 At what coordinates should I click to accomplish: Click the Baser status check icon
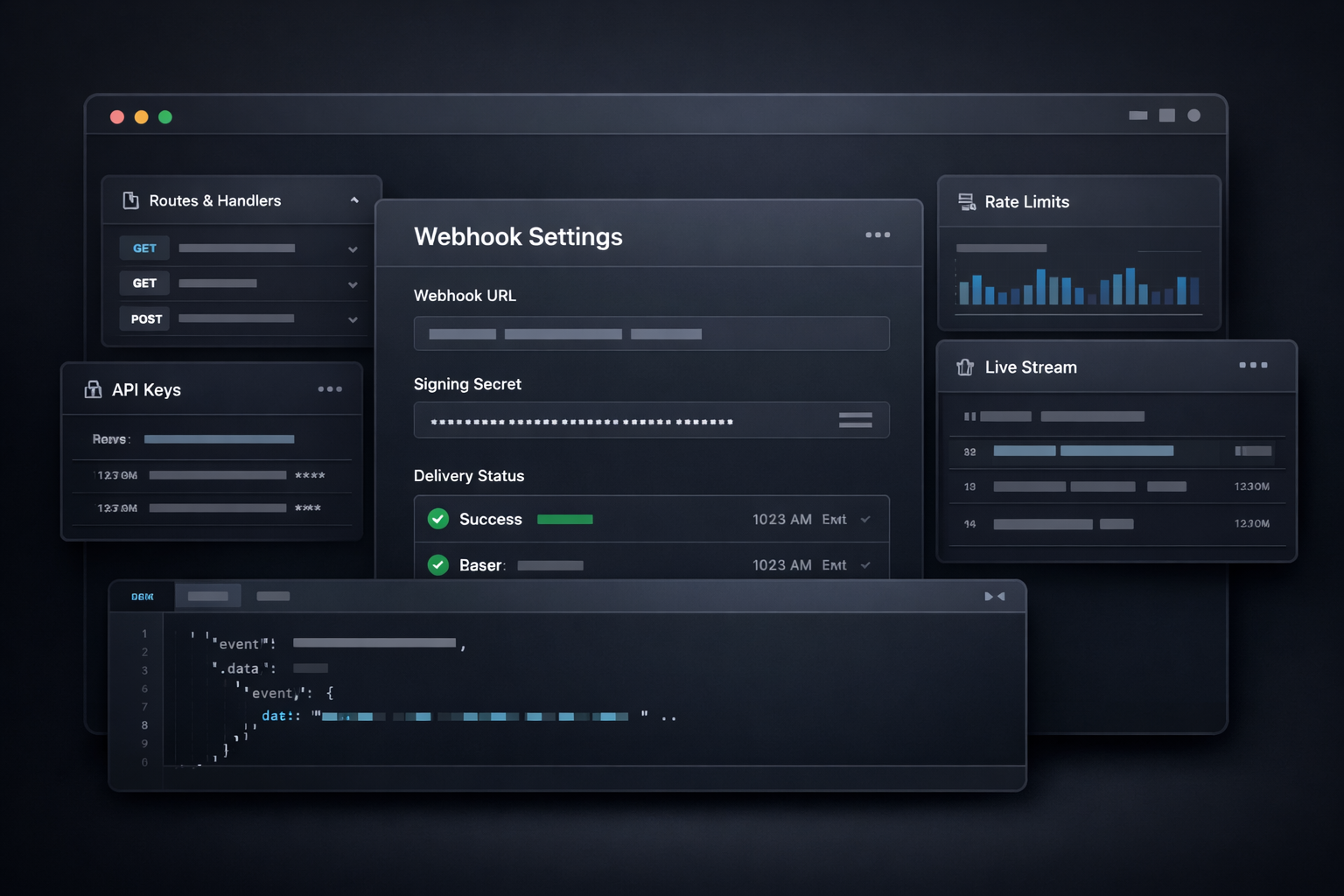coord(438,565)
